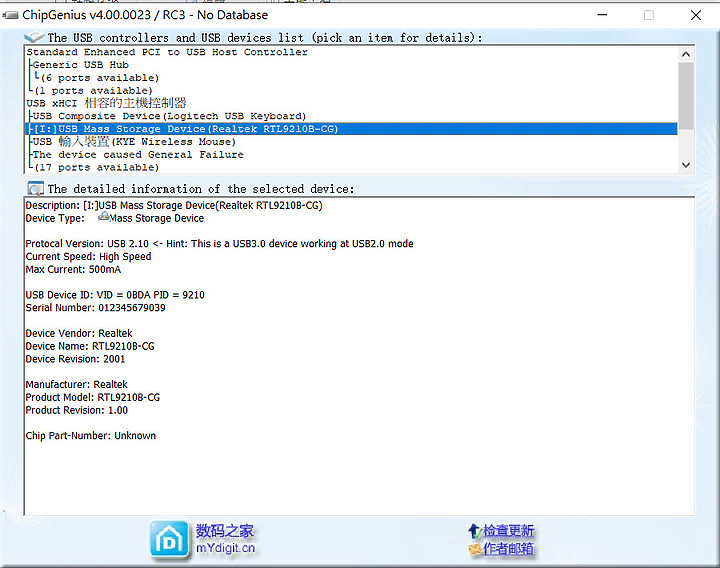Close the ChipGenius window

point(696,15)
